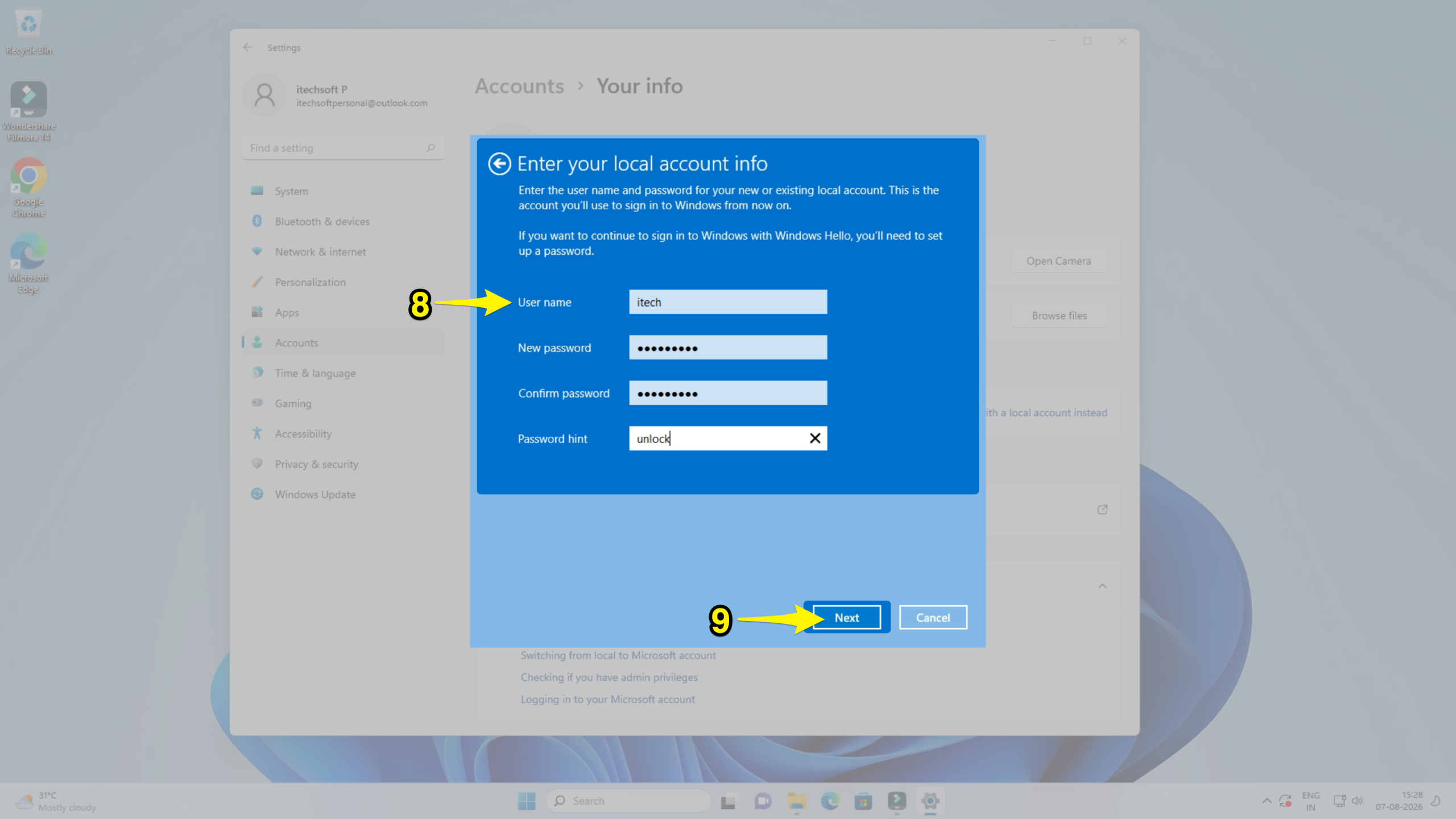The width and height of the screenshot is (1456, 819).
Task: Open the Windows Start menu icon
Action: click(527, 801)
